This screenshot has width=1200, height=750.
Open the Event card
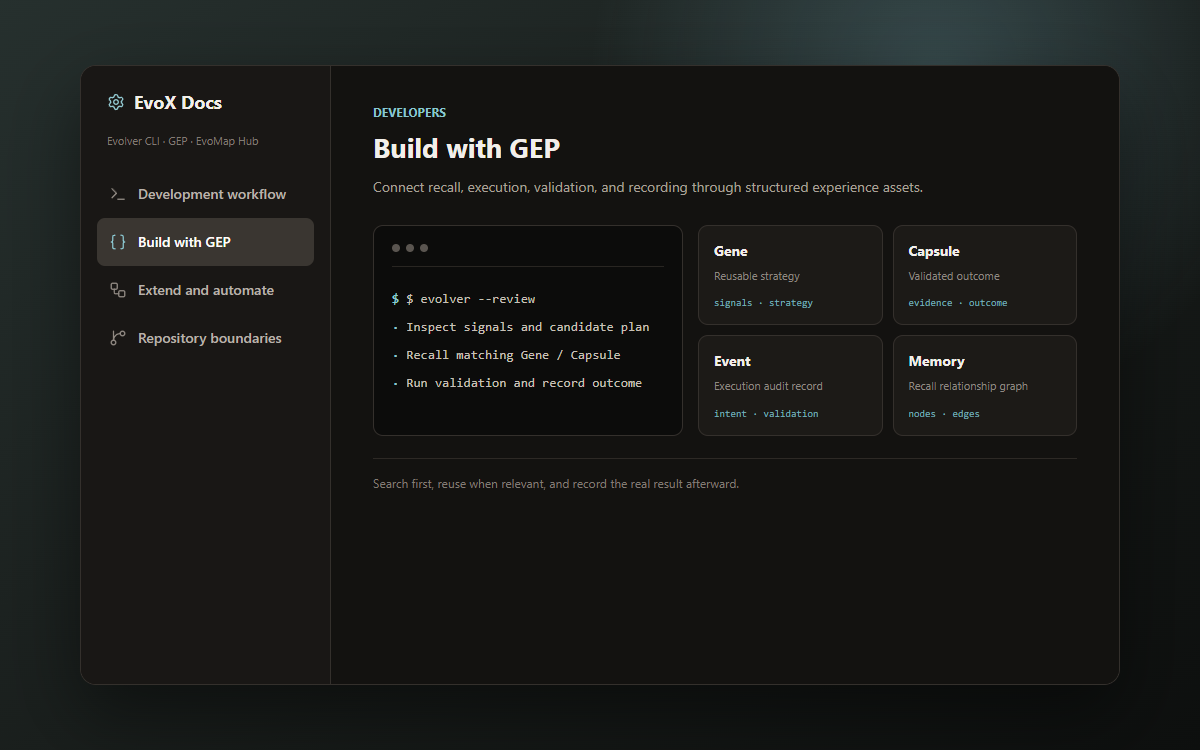(790, 385)
